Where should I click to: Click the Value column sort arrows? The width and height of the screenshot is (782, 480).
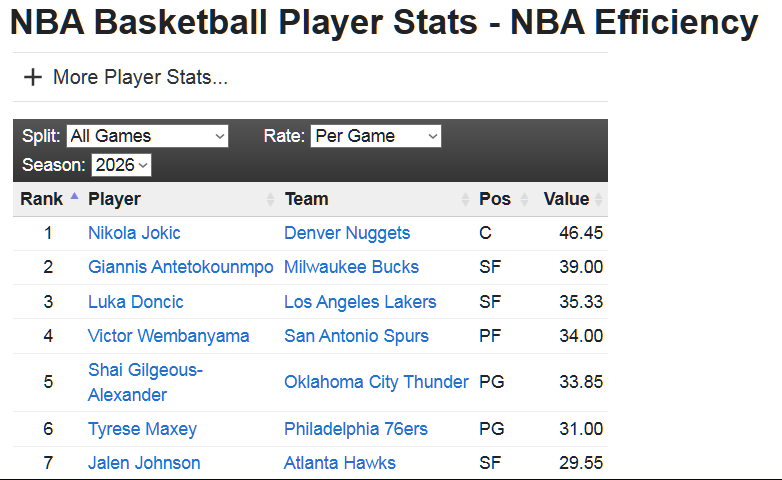598,199
